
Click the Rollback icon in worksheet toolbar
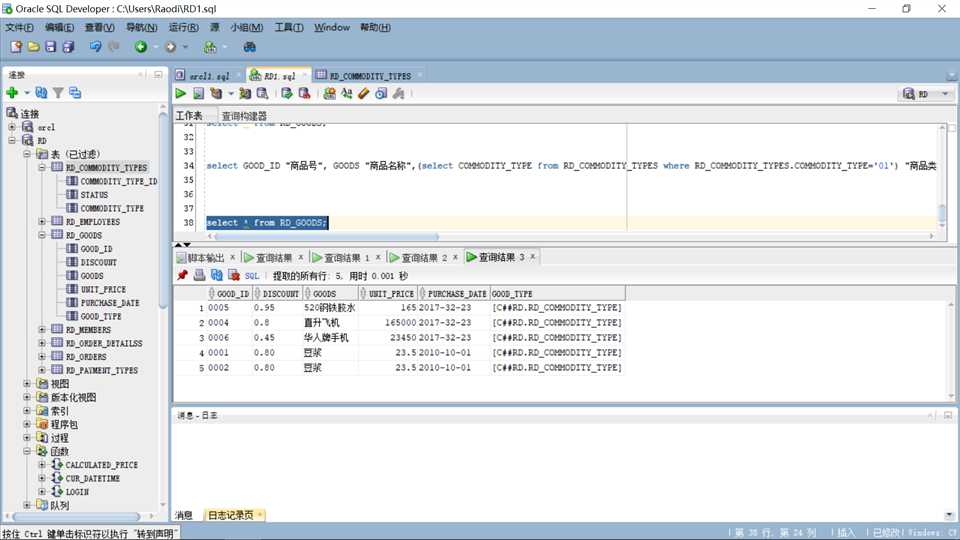304,93
